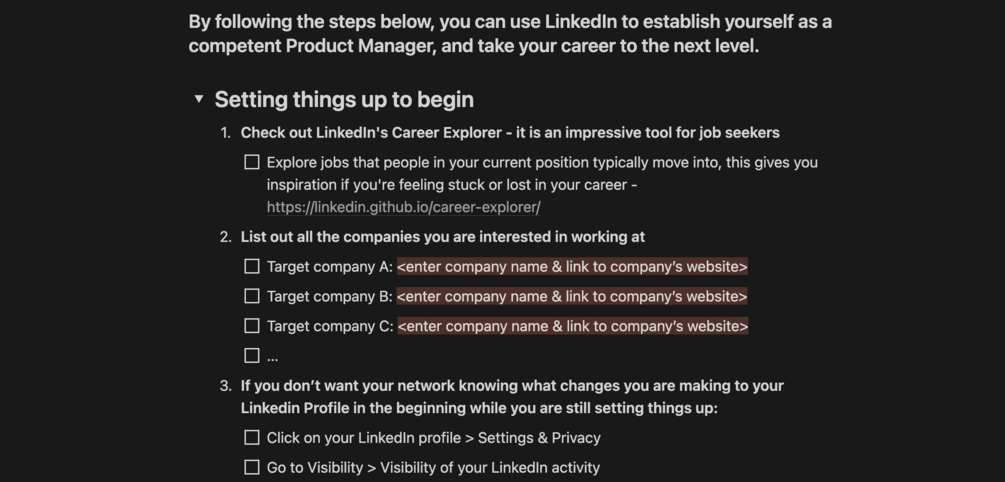Tick the Target company B checkbox
The width and height of the screenshot is (1005, 482).
point(252,296)
